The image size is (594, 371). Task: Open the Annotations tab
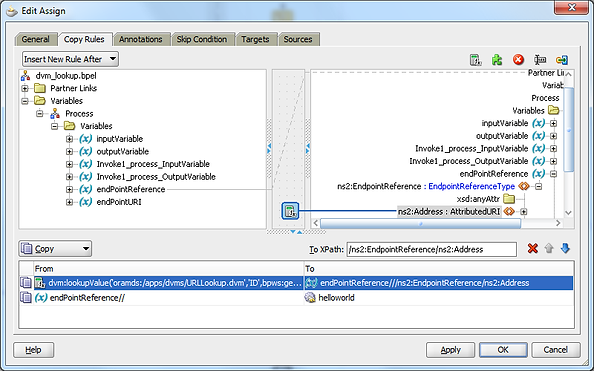[x=141, y=39]
